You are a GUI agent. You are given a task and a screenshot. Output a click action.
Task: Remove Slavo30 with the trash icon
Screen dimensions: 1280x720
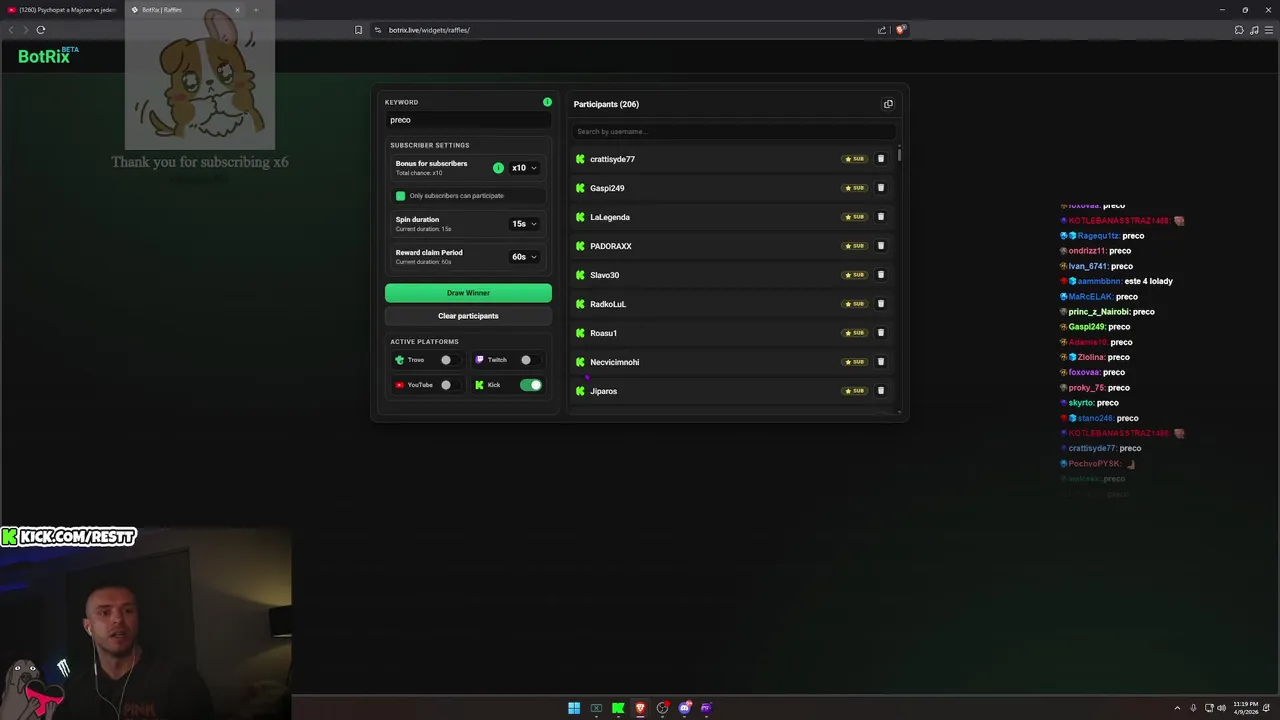(881, 275)
